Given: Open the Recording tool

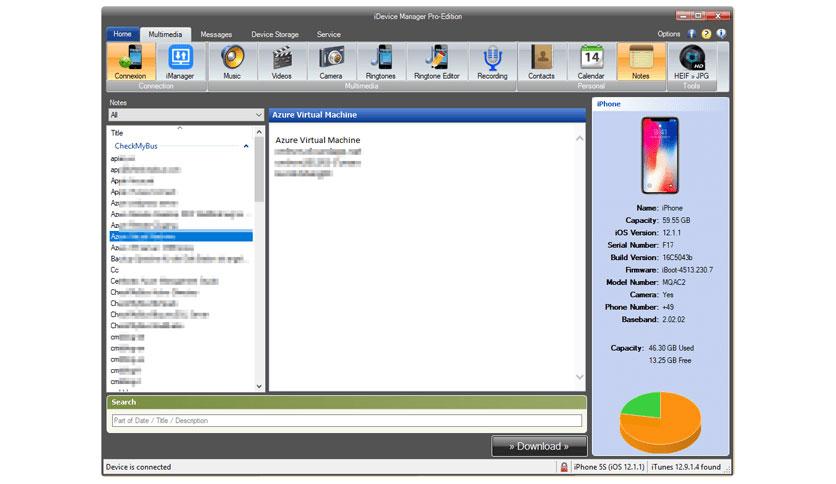Looking at the screenshot, I should point(492,62).
